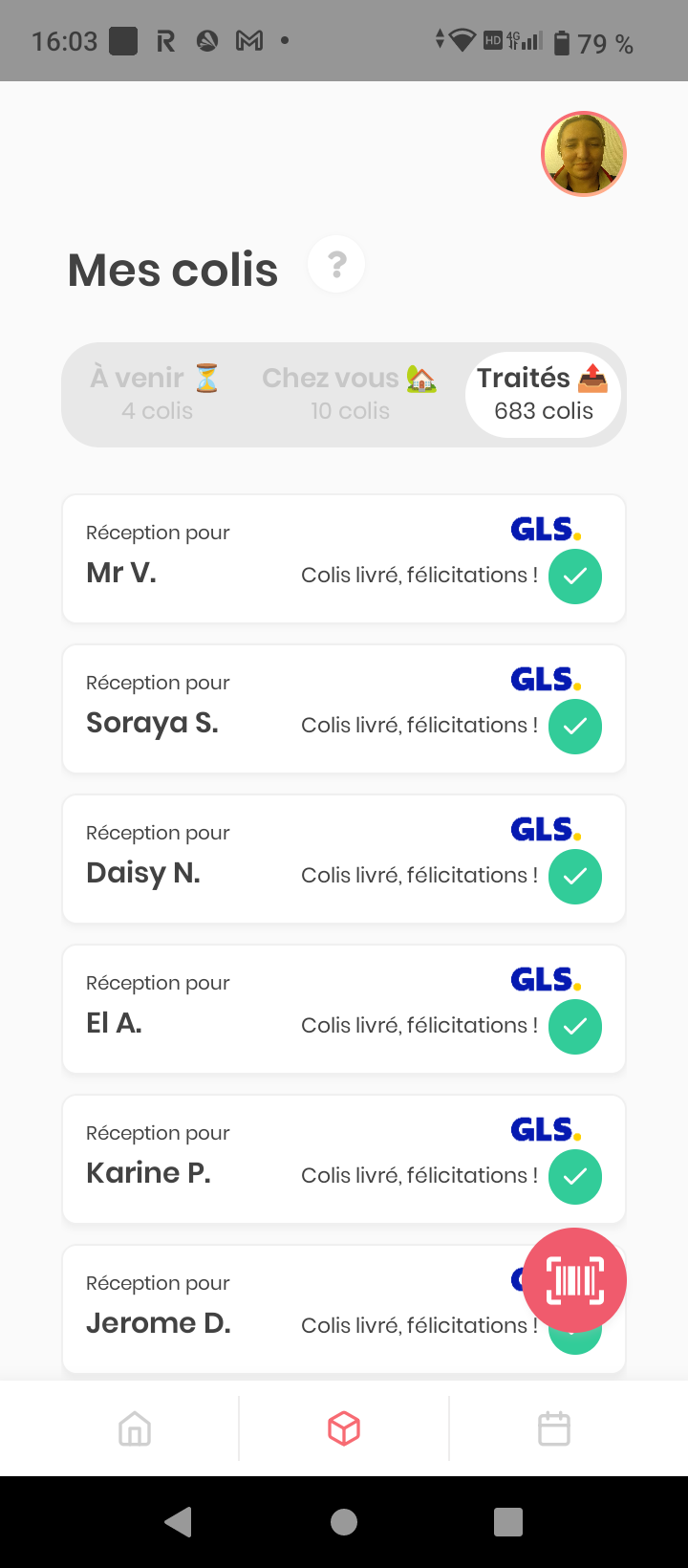Screen dimensions: 688x1568
Task: Tap the GLS logo on El A. parcel
Action: click(546, 980)
